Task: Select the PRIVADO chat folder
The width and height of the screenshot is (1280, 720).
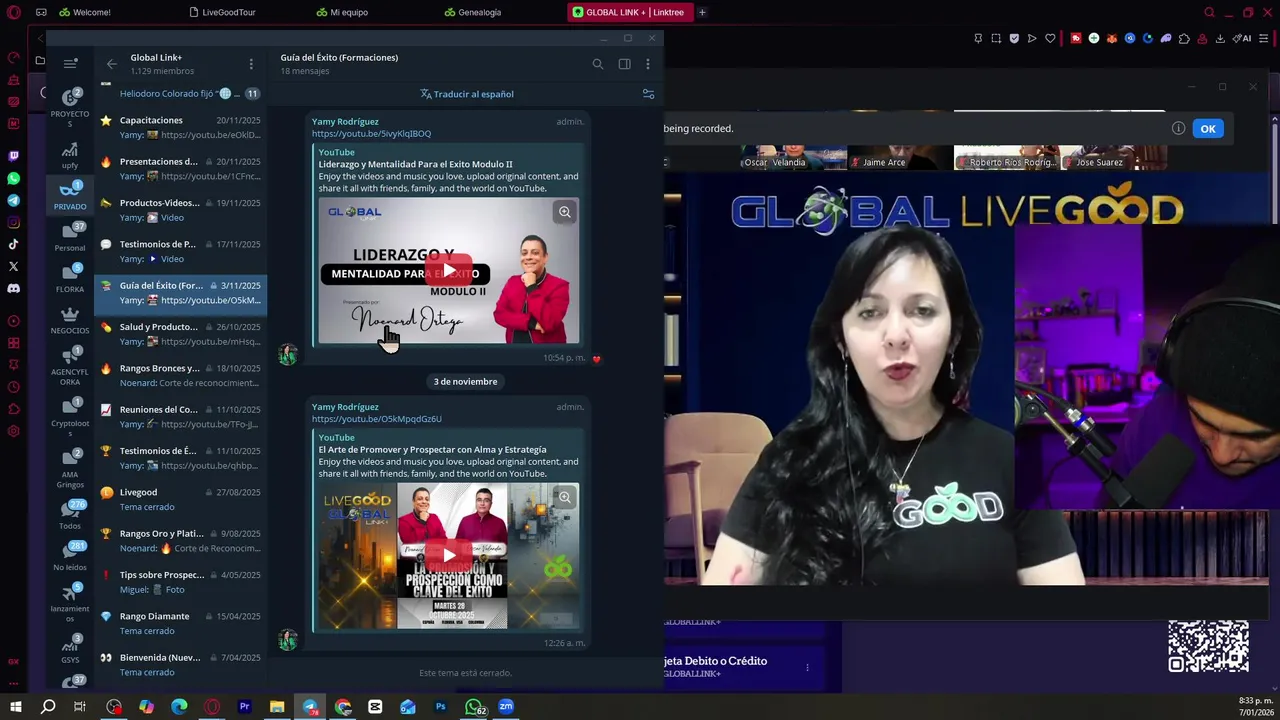Action: pyautogui.click(x=70, y=196)
